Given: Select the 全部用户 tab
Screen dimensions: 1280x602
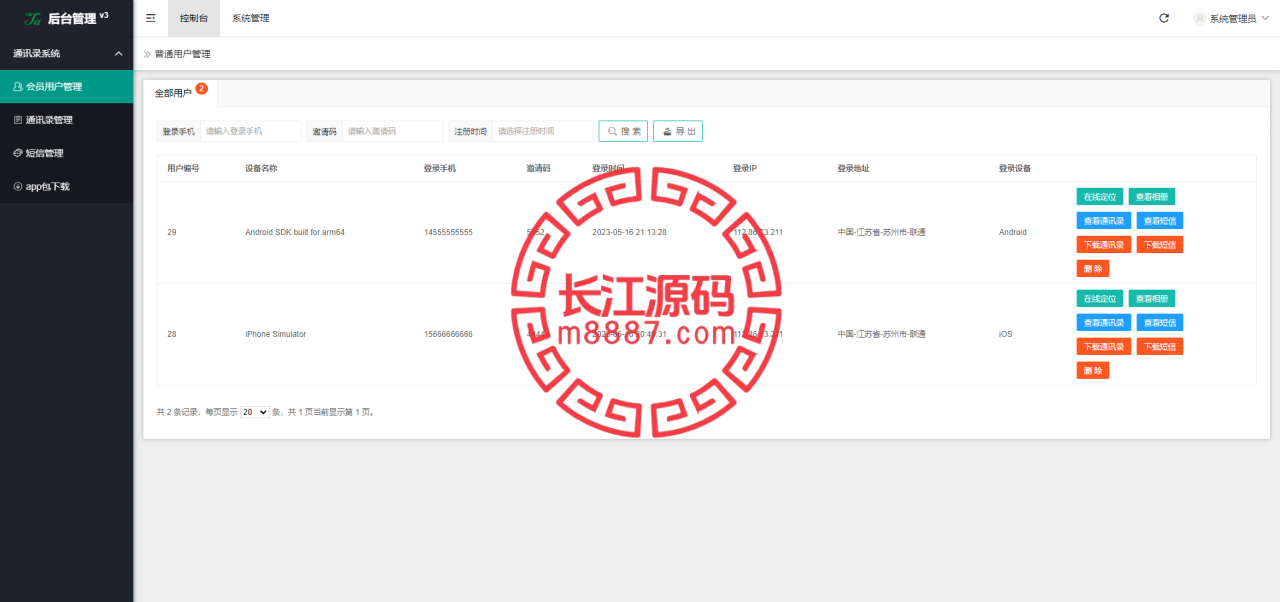Looking at the screenshot, I should 180,93.
